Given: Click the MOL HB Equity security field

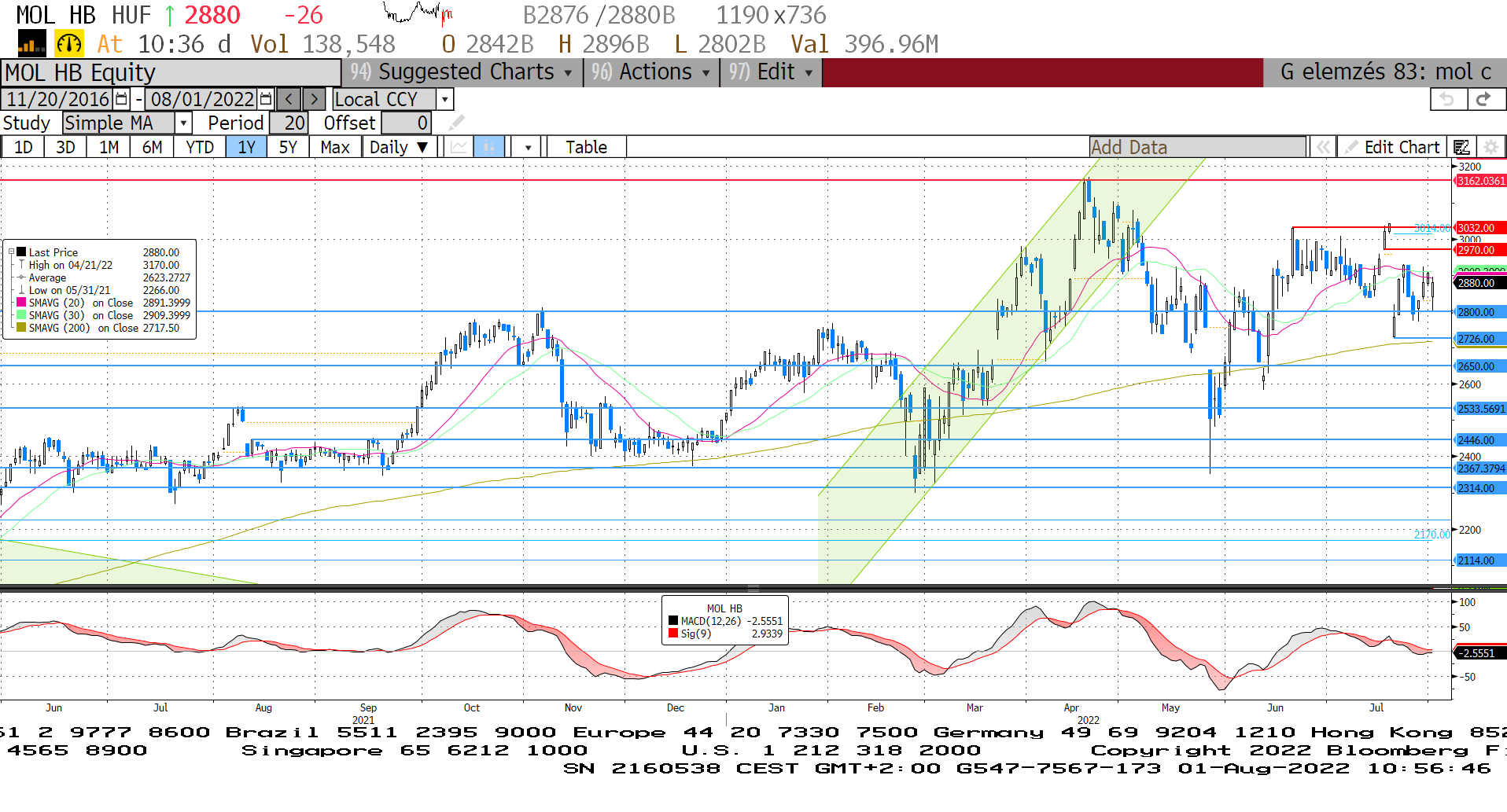Looking at the screenshot, I should pos(171,72).
